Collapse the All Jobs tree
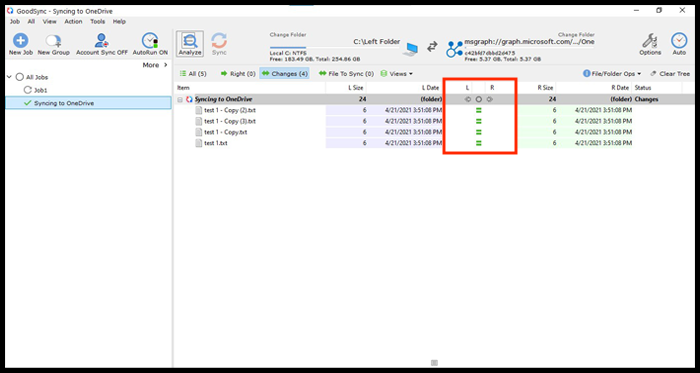 point(9,77)
